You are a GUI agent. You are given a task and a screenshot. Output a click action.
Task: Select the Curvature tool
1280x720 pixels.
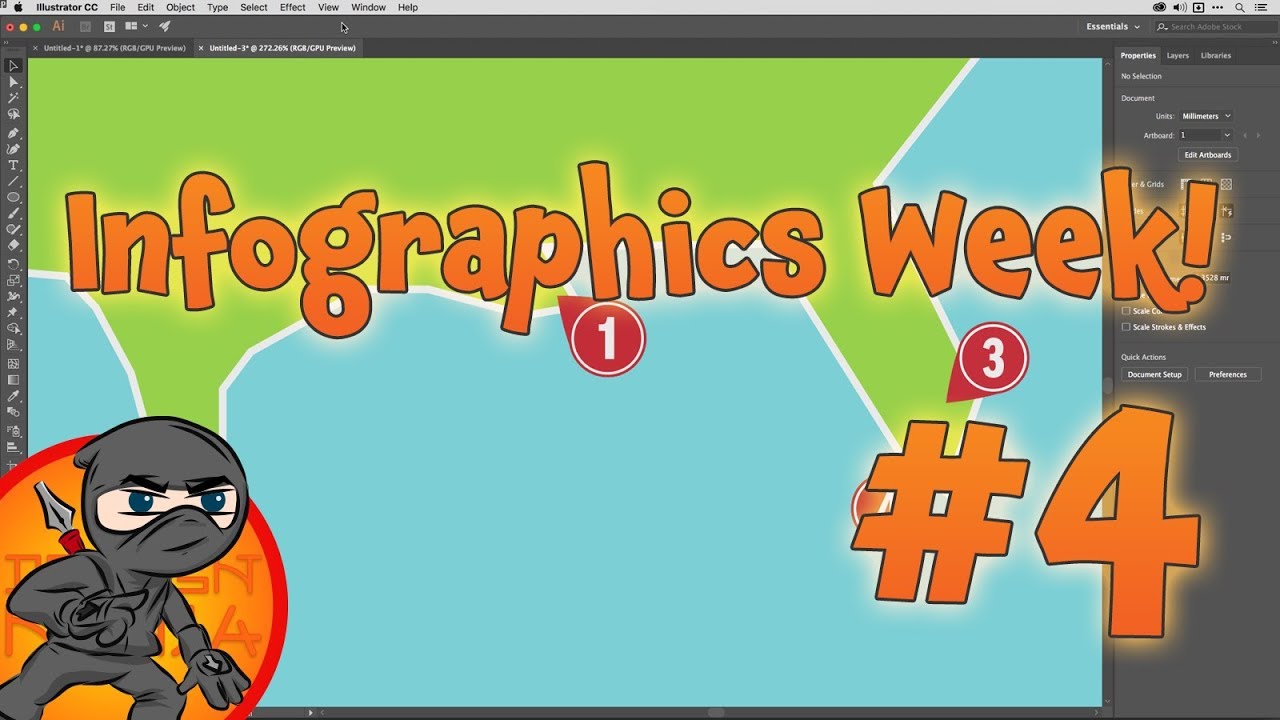(13, 149)
